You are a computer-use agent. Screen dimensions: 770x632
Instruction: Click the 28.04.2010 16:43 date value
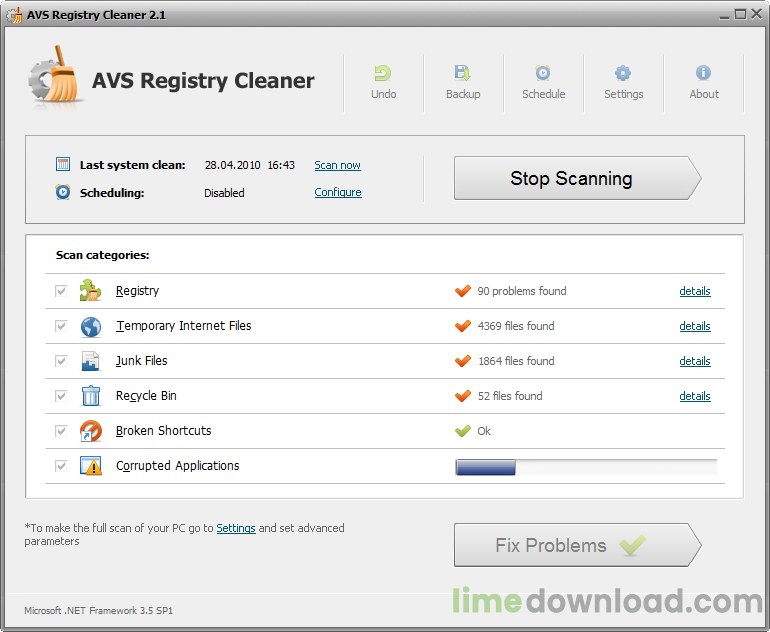pos(249,165)
